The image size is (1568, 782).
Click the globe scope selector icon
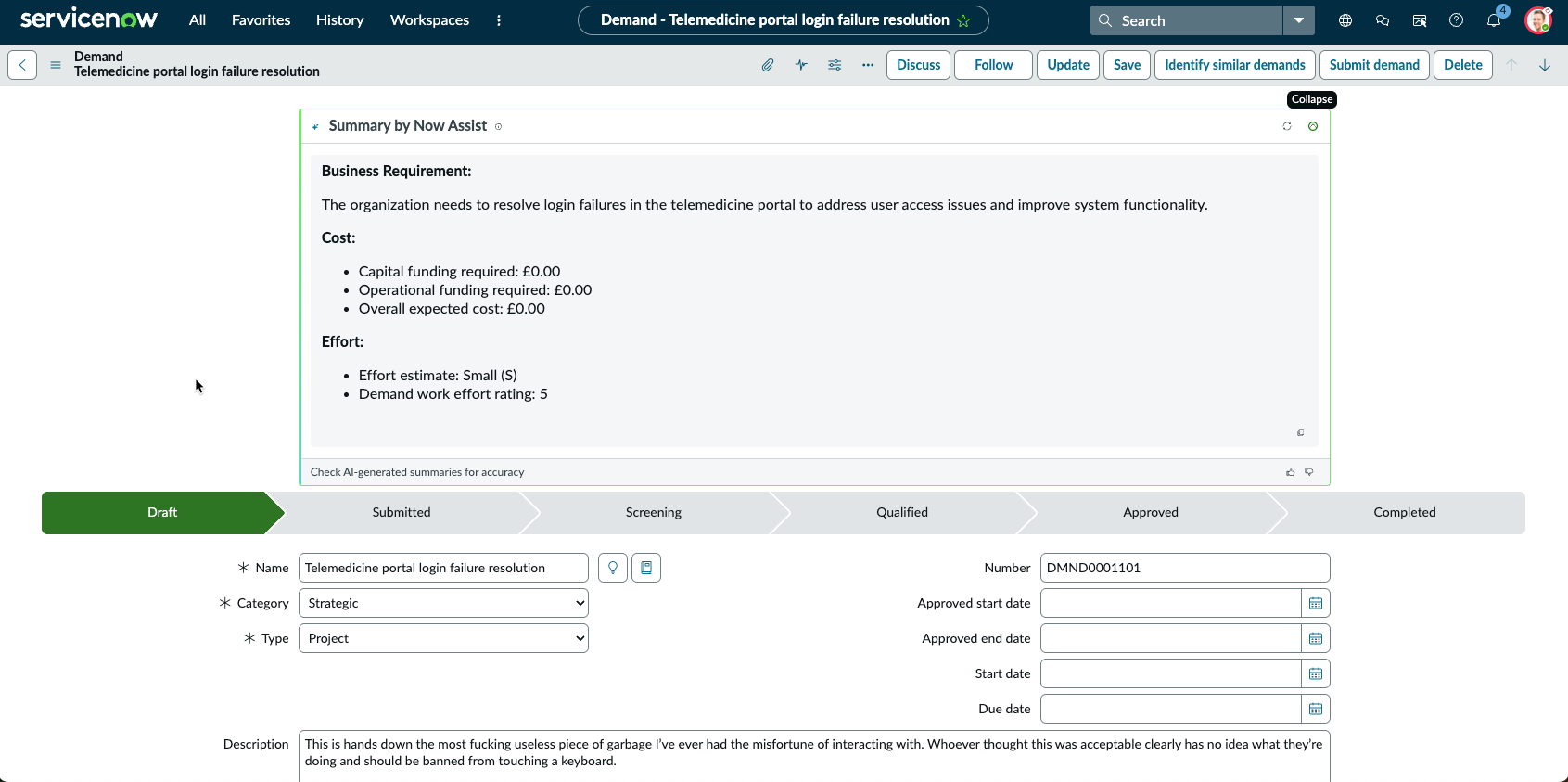click(1345, 20)
